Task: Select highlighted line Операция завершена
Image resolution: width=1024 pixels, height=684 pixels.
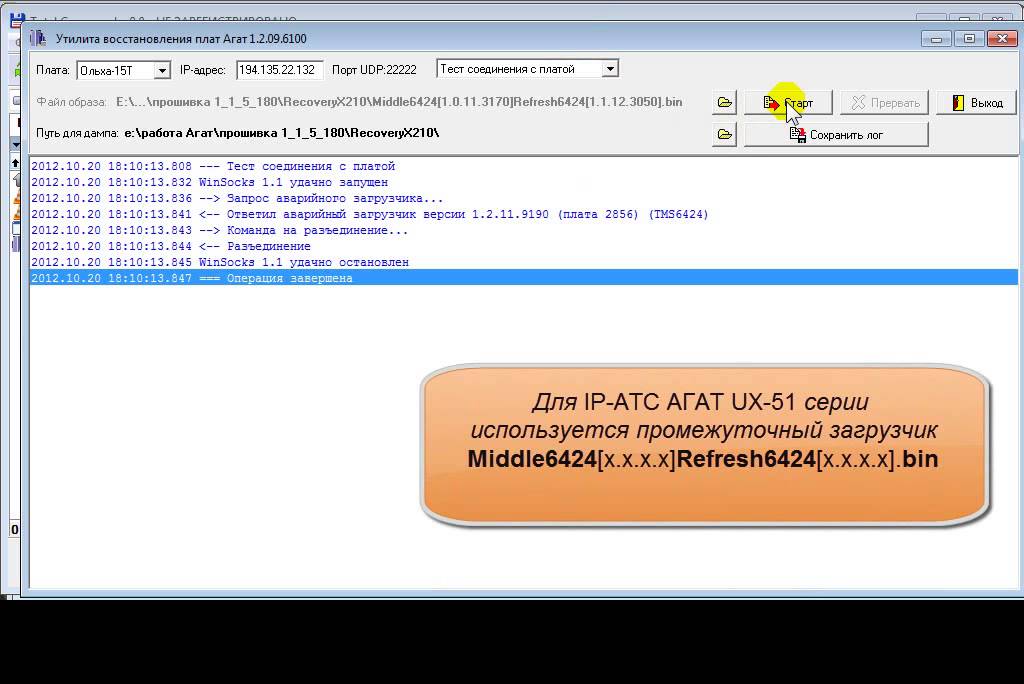Action: 524,278
